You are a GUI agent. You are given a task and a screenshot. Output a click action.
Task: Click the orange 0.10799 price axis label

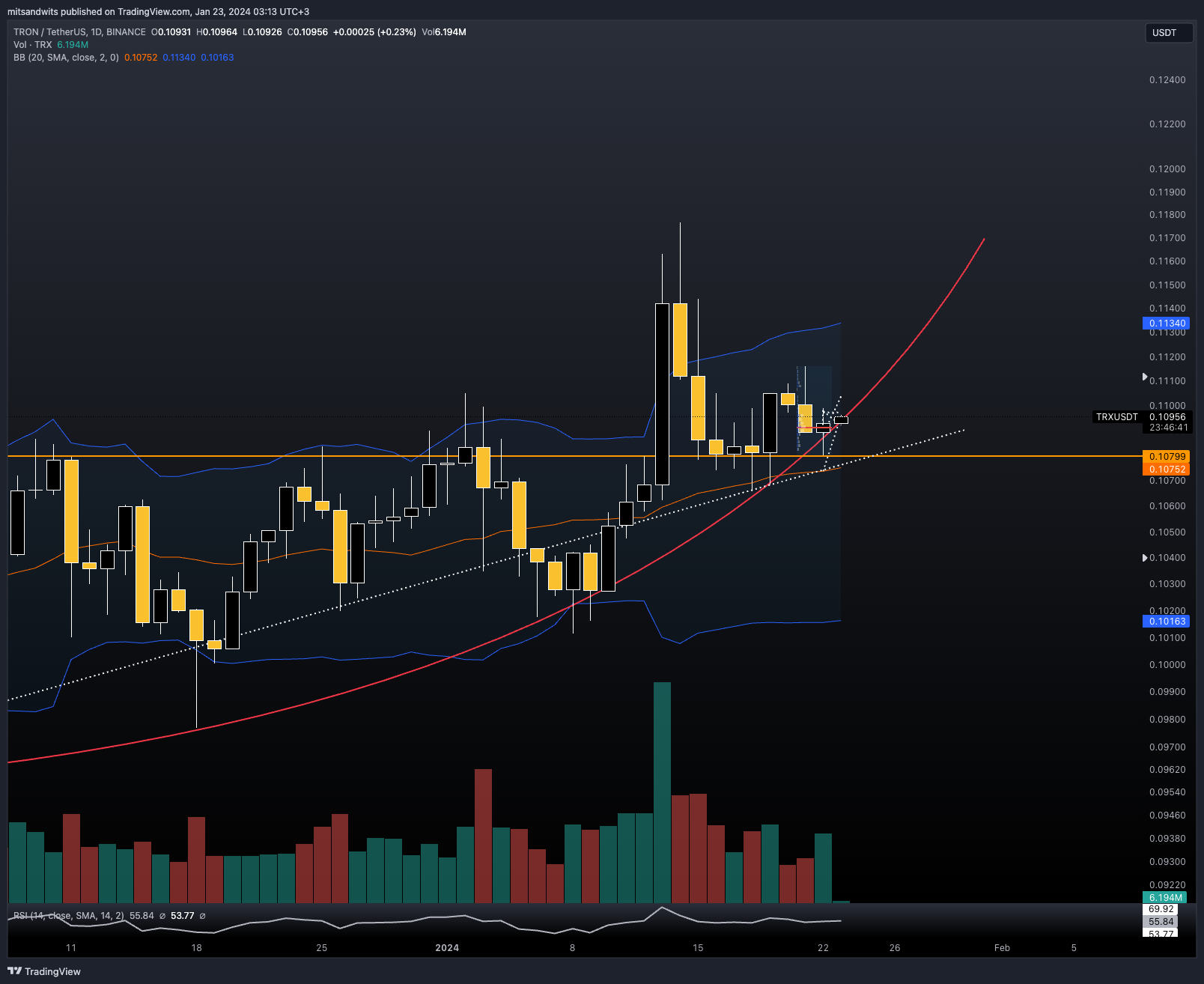(x=1166, y=456)
